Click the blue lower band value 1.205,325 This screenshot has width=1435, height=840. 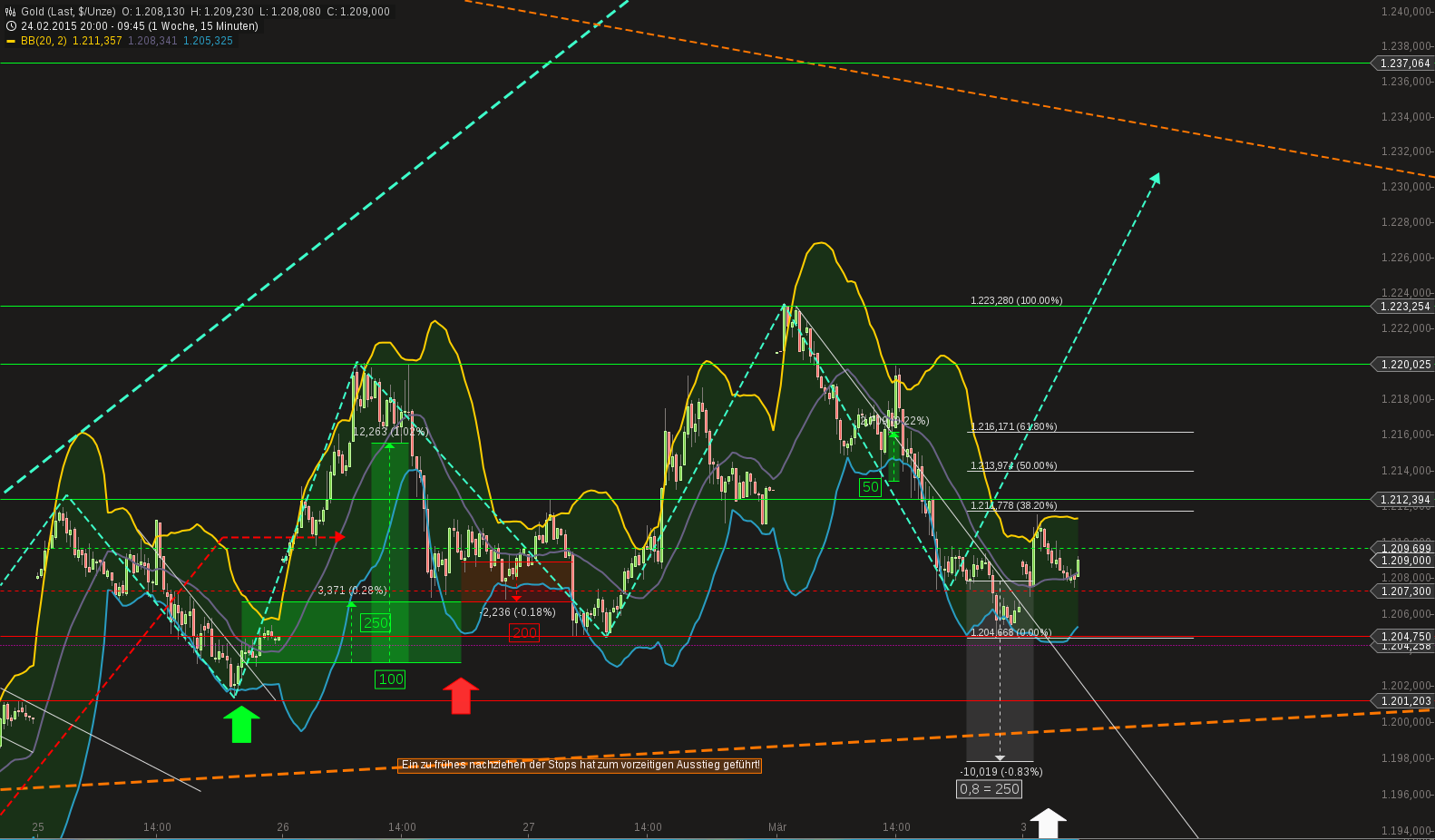208,41
